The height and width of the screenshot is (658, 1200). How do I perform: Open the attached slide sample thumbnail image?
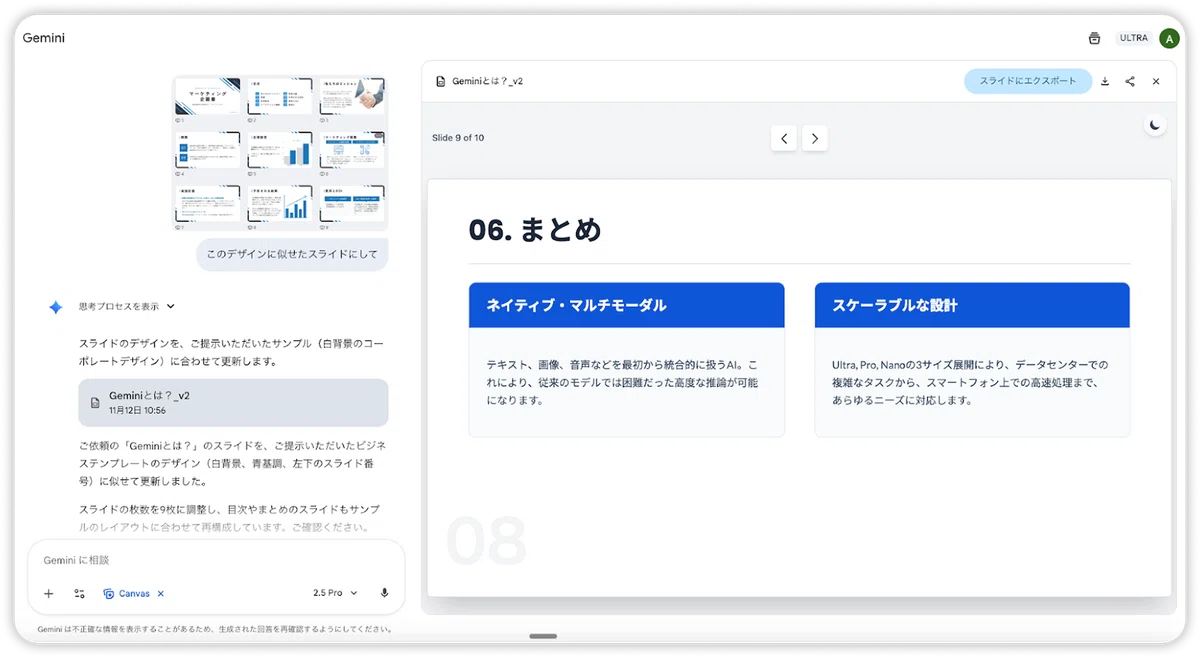[280, 154]
